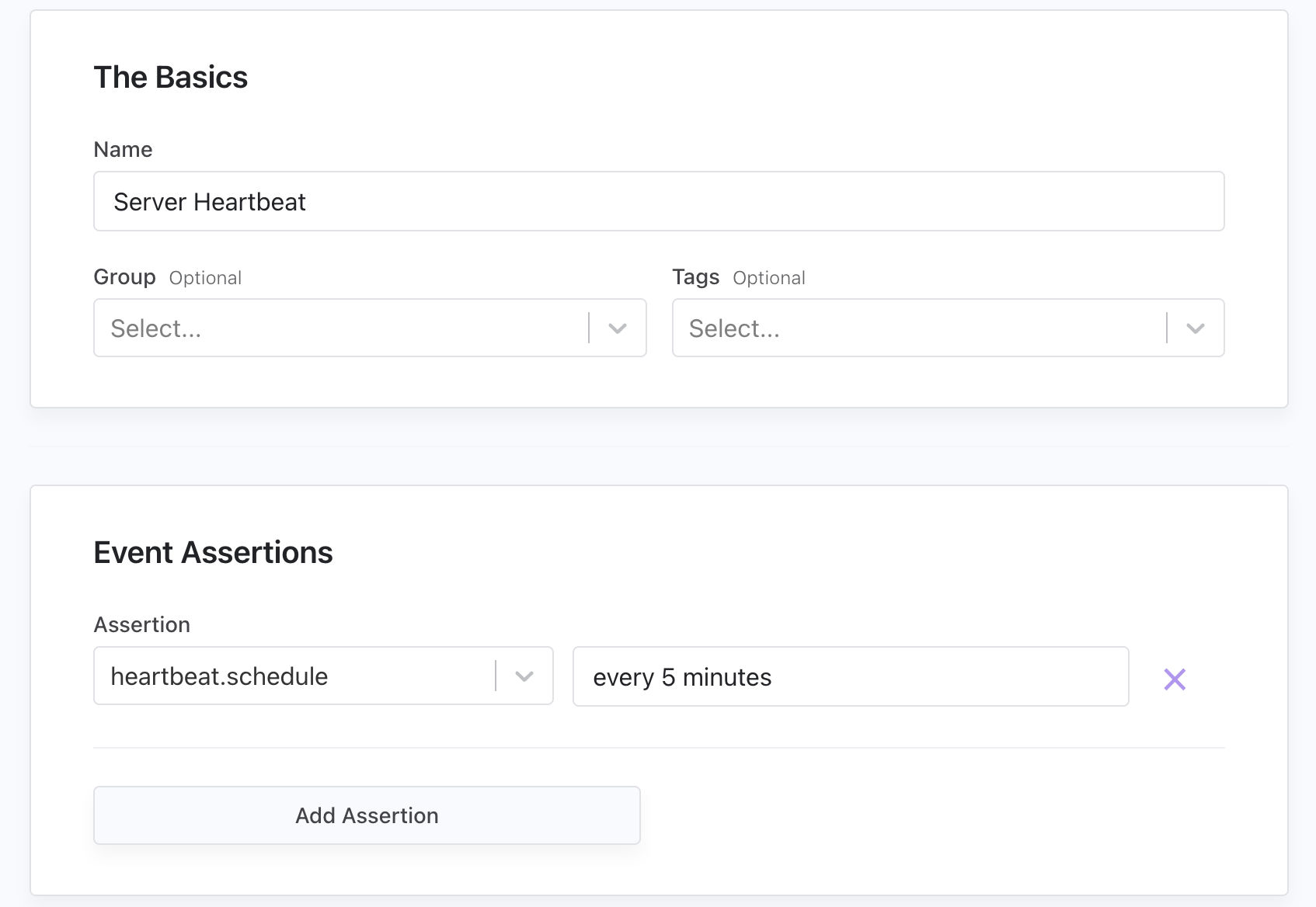Click the Name field label

[x=123, y=149]
